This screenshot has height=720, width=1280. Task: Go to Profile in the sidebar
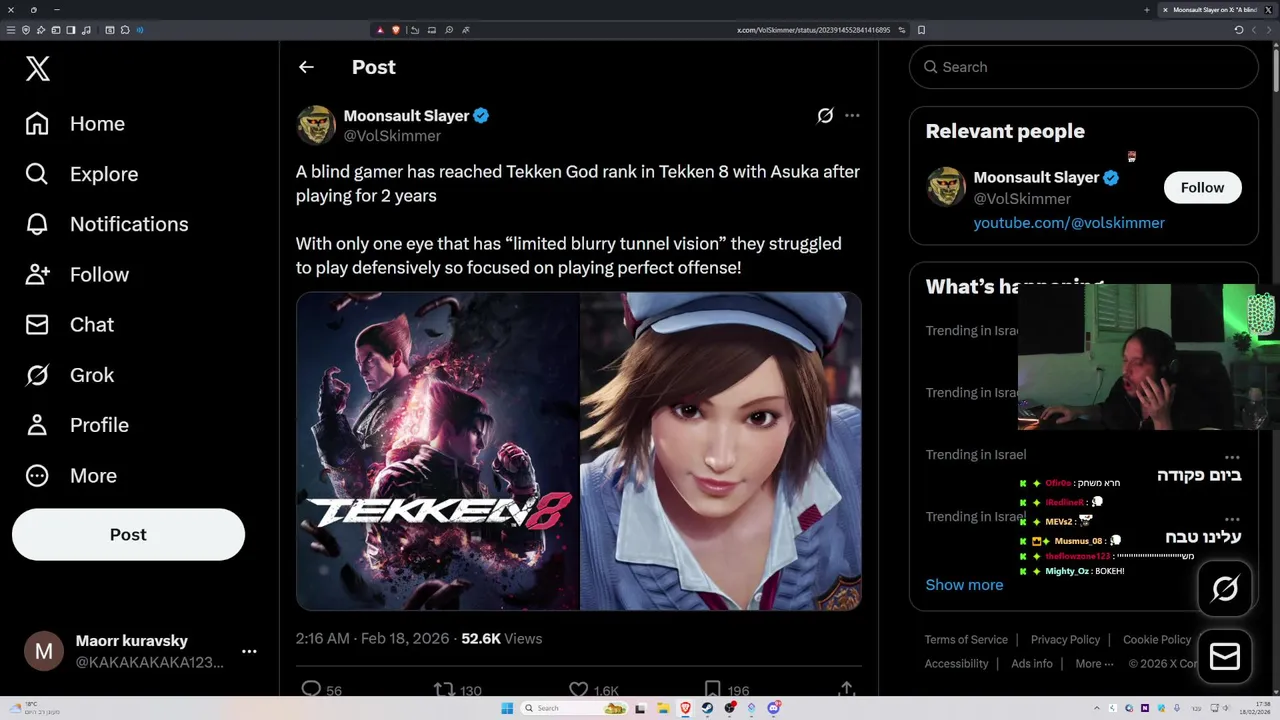pos(77,425)
